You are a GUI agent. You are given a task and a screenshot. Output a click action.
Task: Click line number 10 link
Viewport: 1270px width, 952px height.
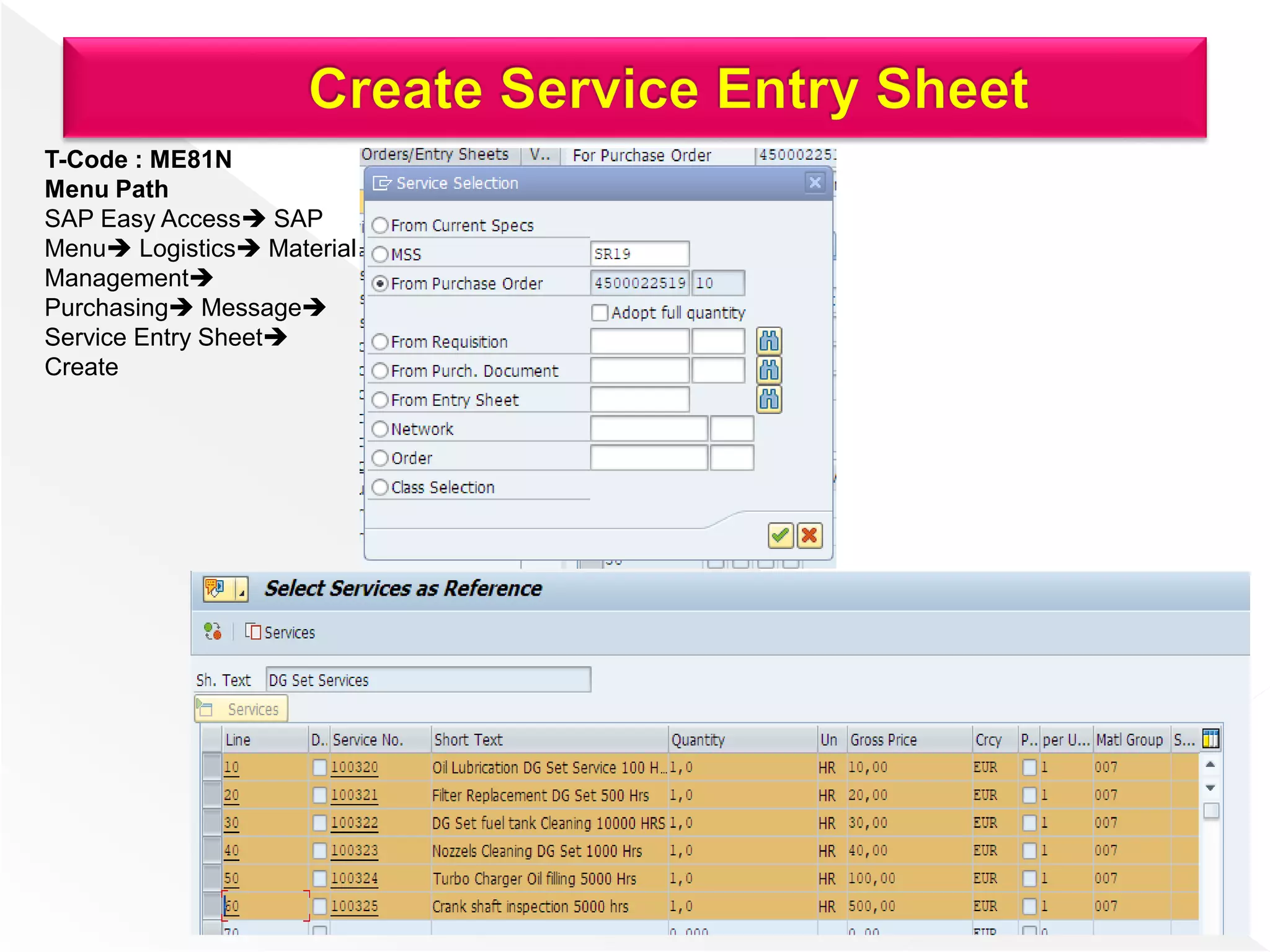point(231,767)
